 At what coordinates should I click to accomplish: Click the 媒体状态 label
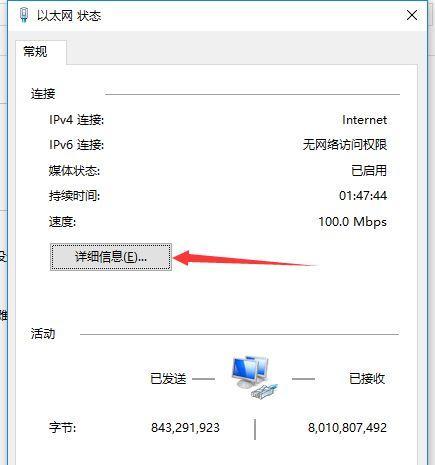pos(74,171)
